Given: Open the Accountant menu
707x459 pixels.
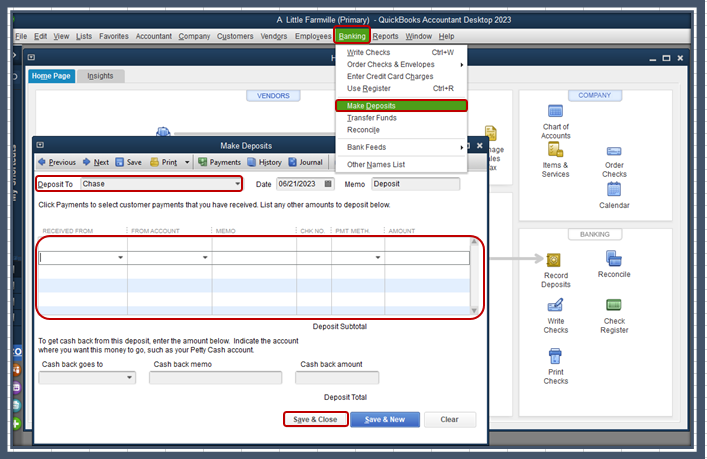Looking at the screenshot, I should 154,36.
